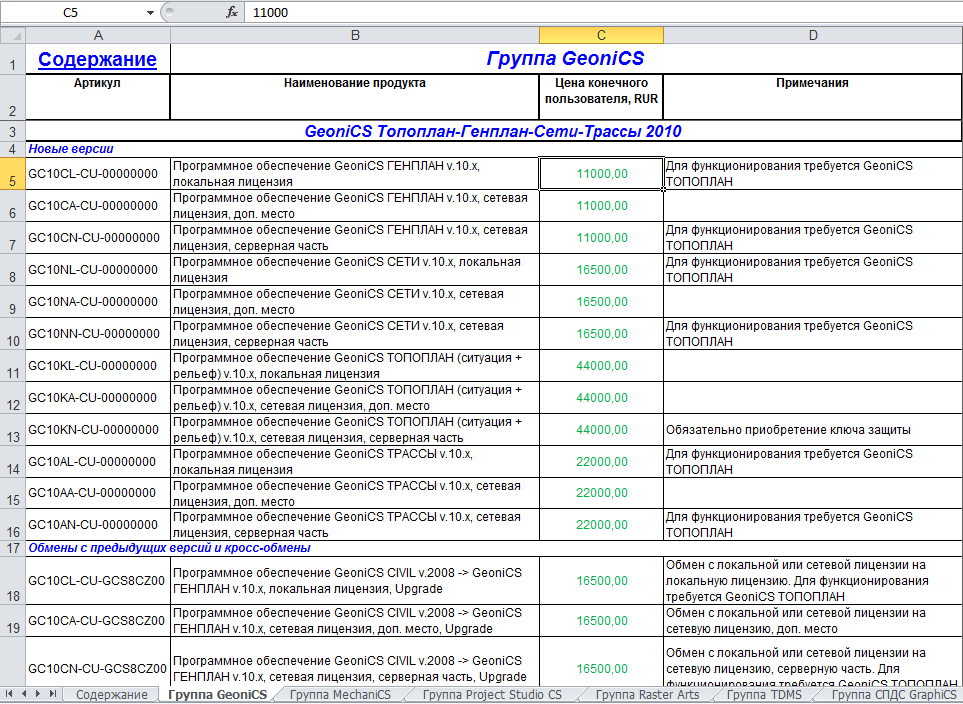Click price 22000,00 in row 14
Viewport: 963px width, 704px height.
601,461
